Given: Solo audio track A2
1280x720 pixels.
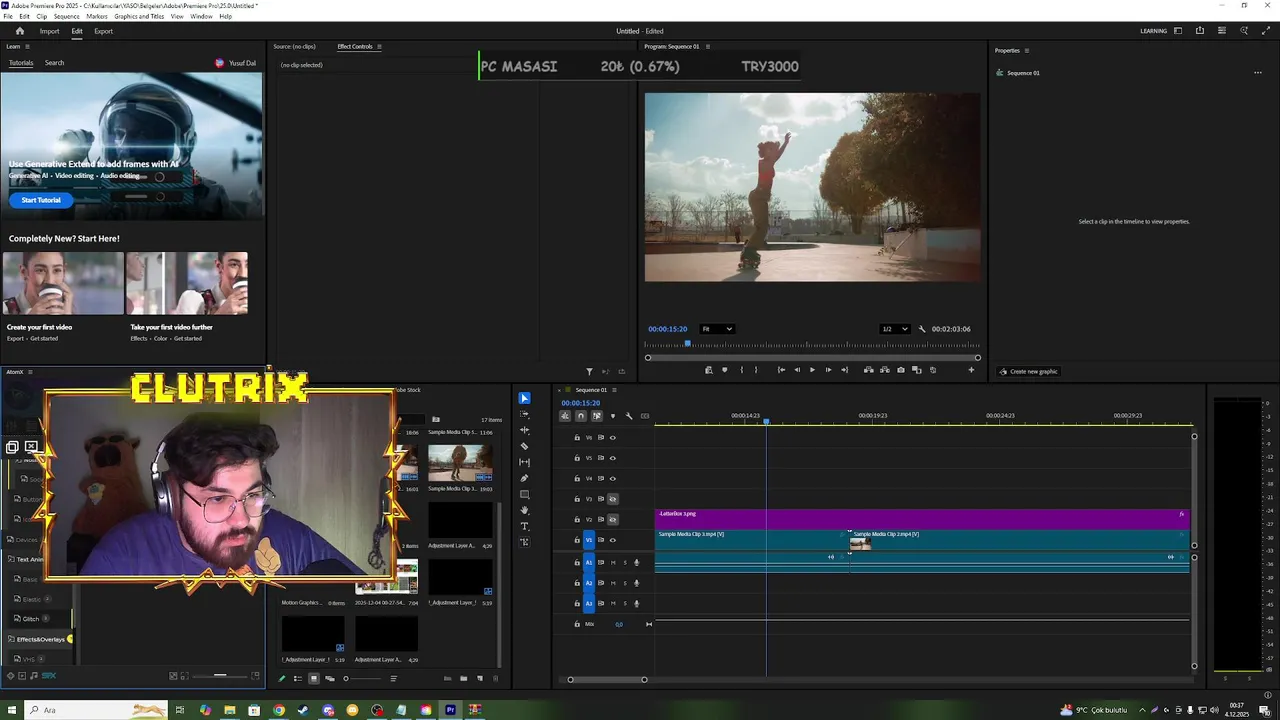Looking at the screenshot, I should [625, 583].
